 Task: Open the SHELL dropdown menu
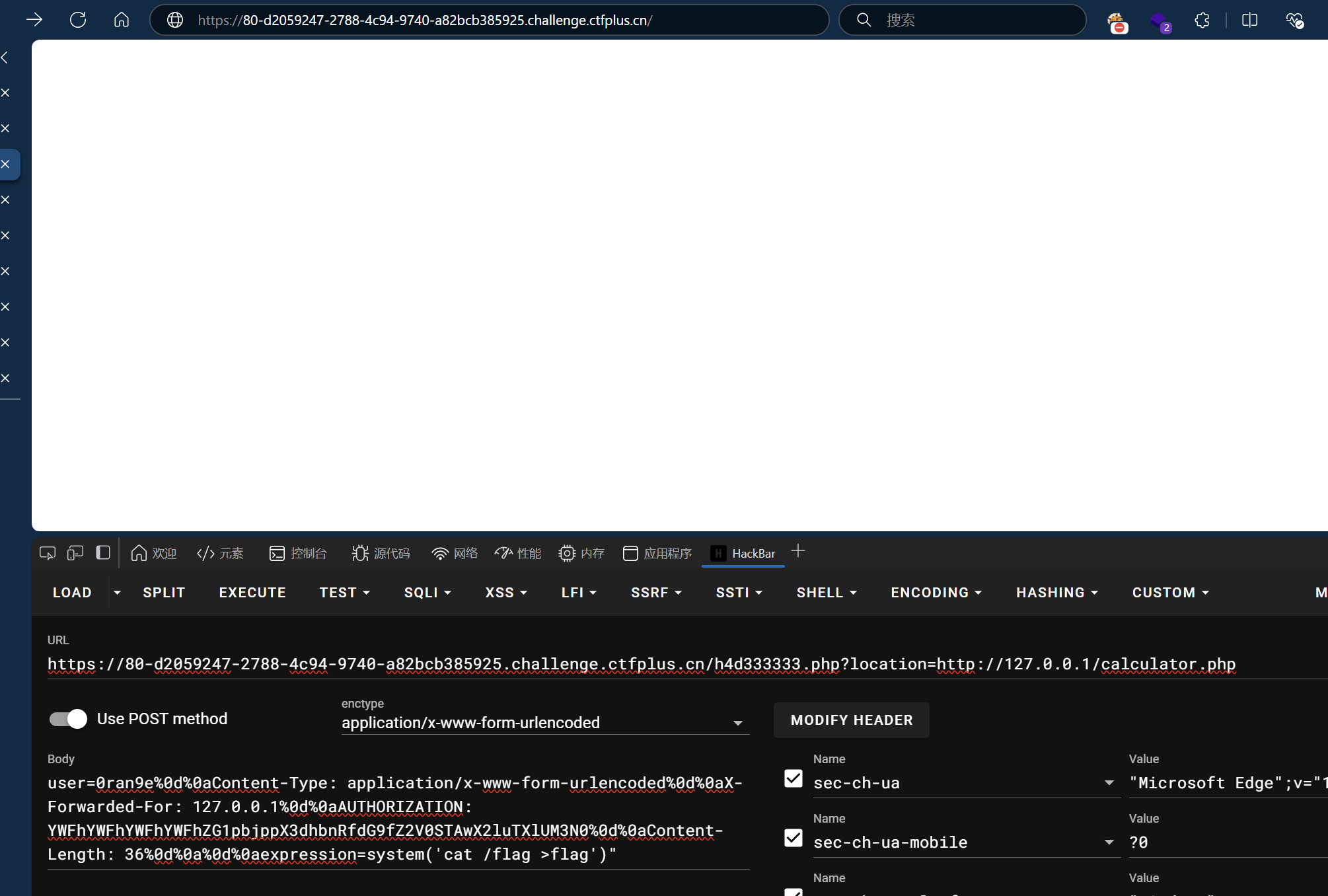tap(827, 593)
